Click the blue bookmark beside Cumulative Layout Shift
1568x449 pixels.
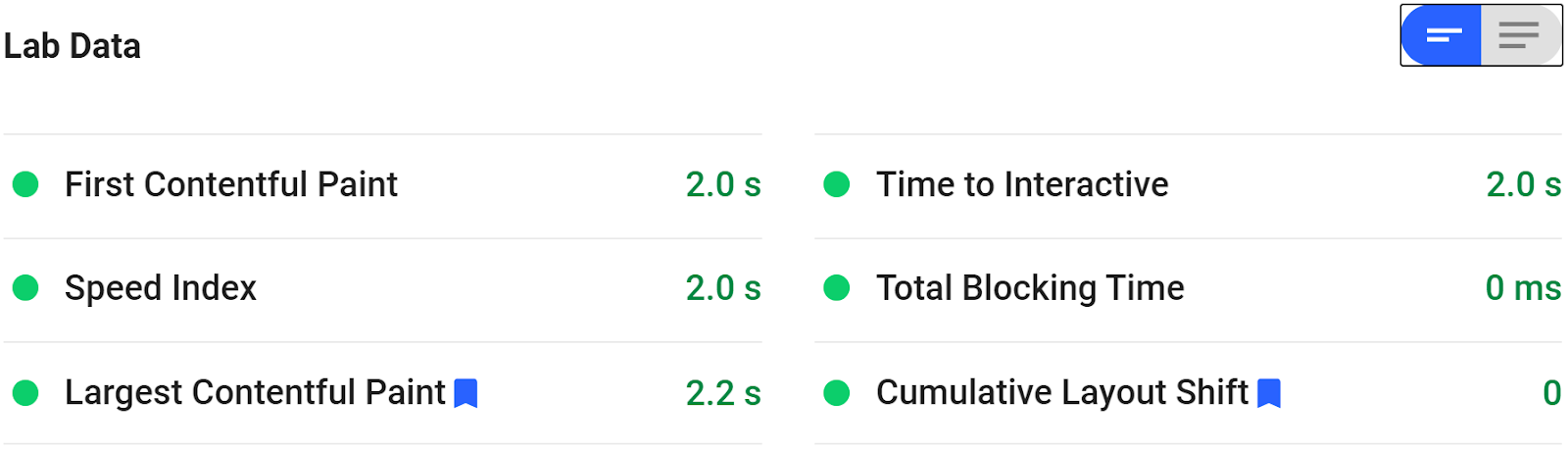tap(1269, 393)
